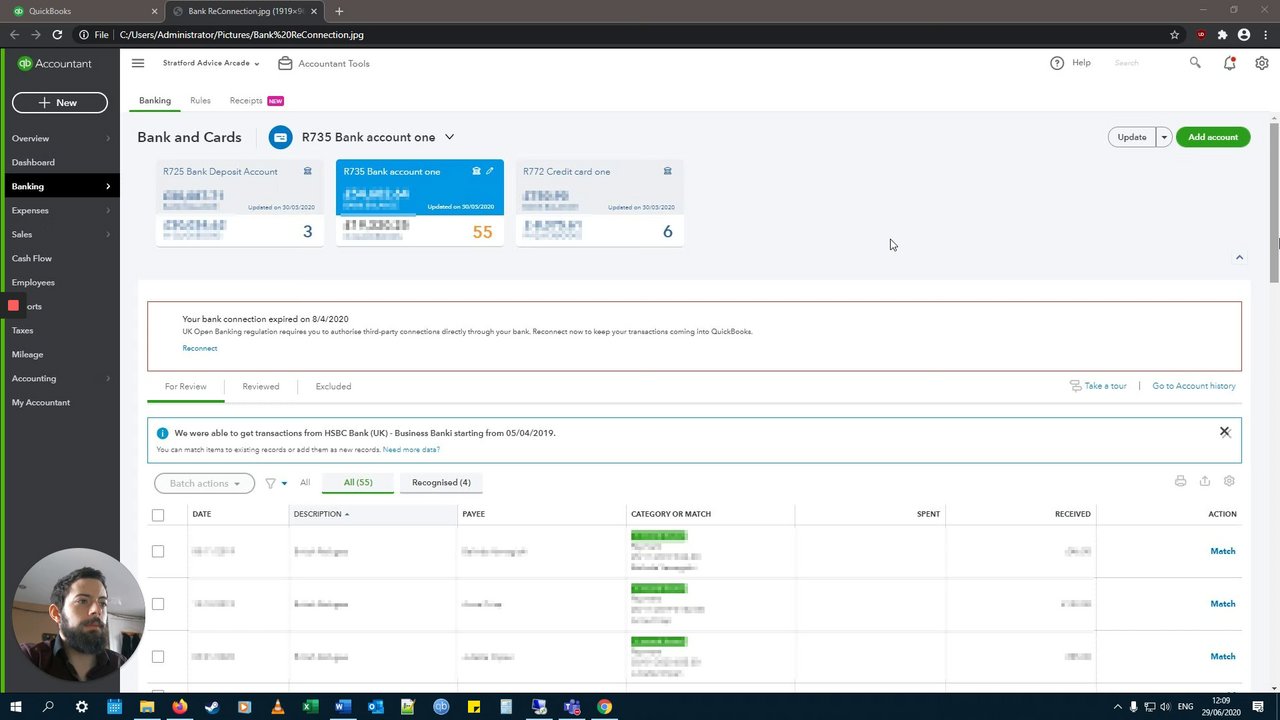1280x720 pixels.
Task: Open Word from the taskbar
Action: 343,707
